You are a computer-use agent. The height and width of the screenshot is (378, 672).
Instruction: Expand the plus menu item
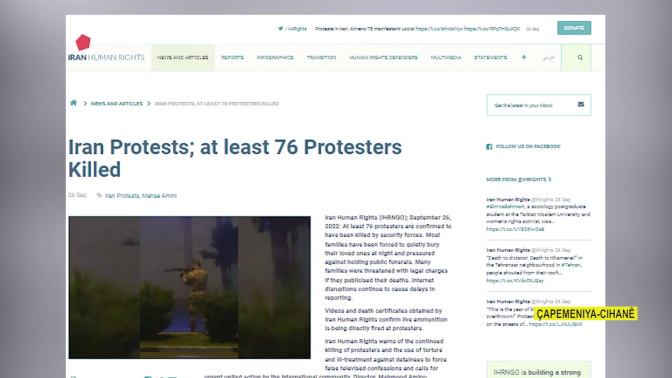(x=524, y=57)
